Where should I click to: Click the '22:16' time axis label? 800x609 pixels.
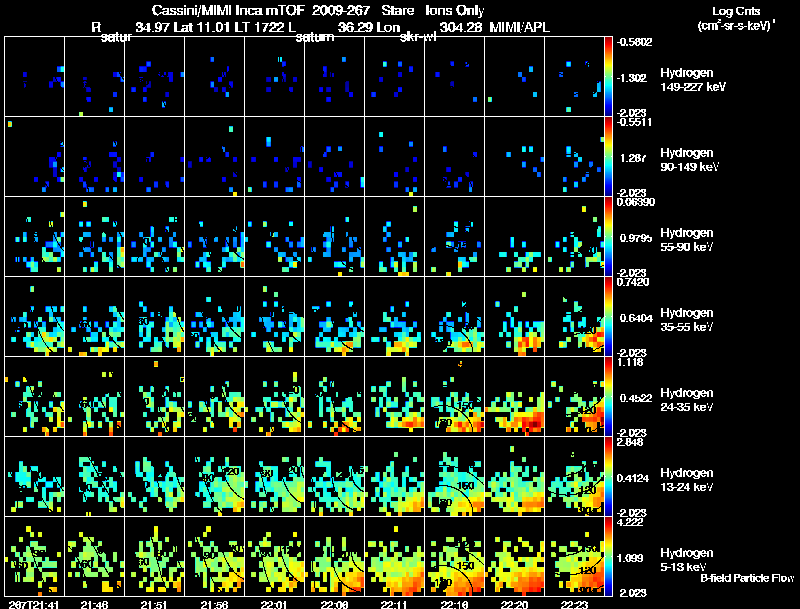[x=455, y=604]
